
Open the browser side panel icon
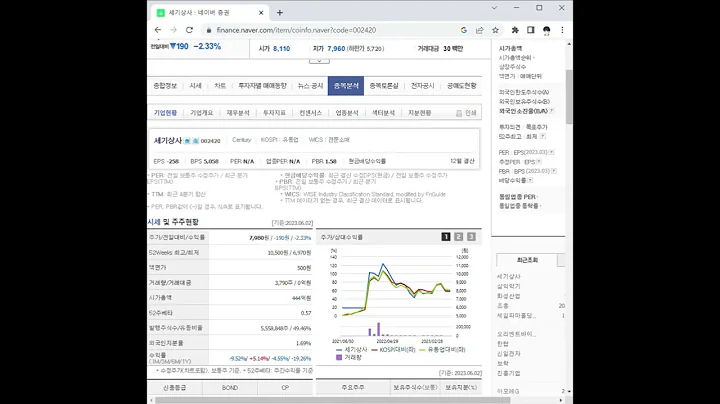(x=531, y=30)
